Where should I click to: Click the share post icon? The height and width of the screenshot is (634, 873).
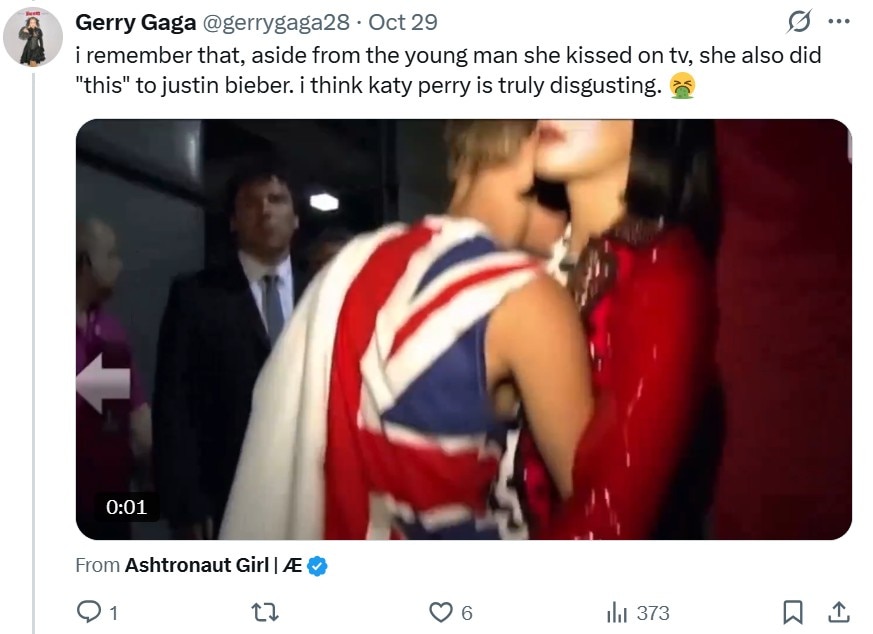point(840,612)
